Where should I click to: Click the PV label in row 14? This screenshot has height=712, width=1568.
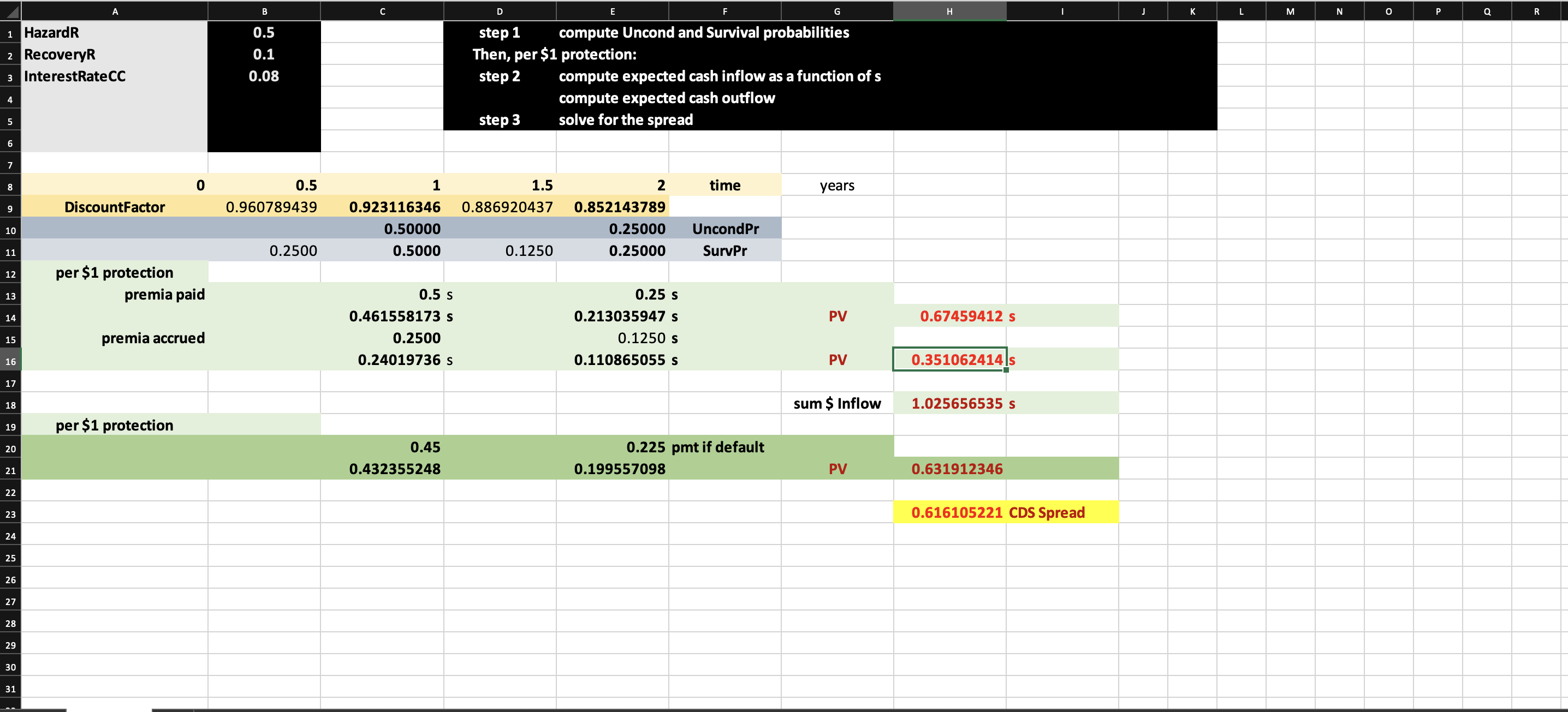click(837, 316)
